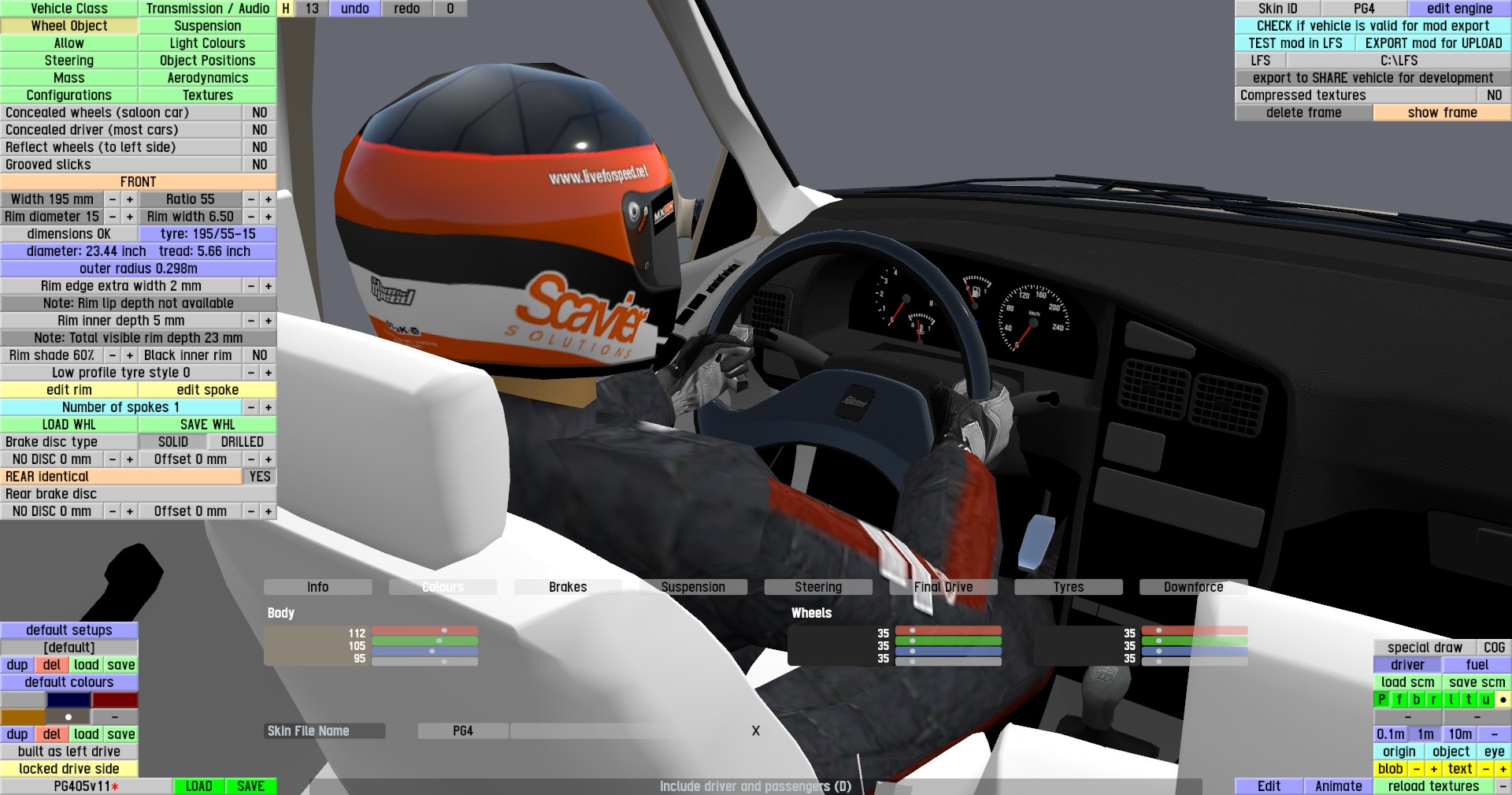Toggle the driver display button

pyautogui.click(x=1408, y=665)
